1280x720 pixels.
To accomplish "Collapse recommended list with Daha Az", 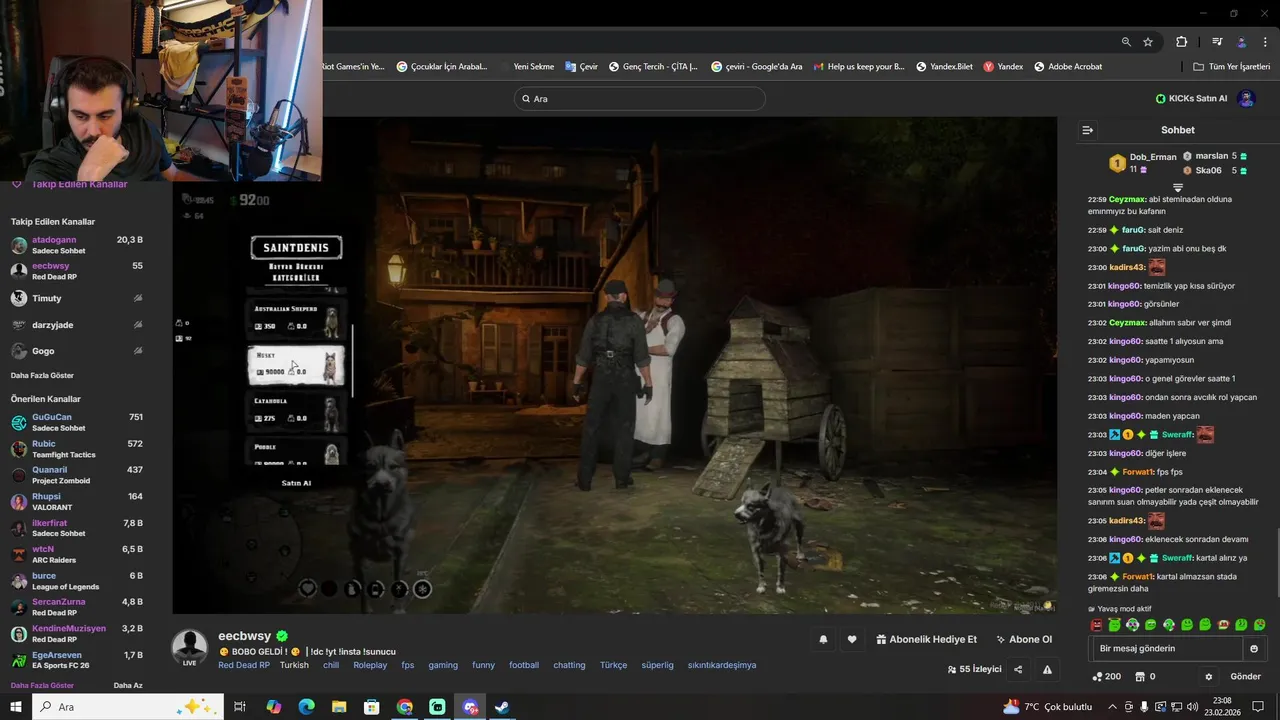I will point(128,686).
